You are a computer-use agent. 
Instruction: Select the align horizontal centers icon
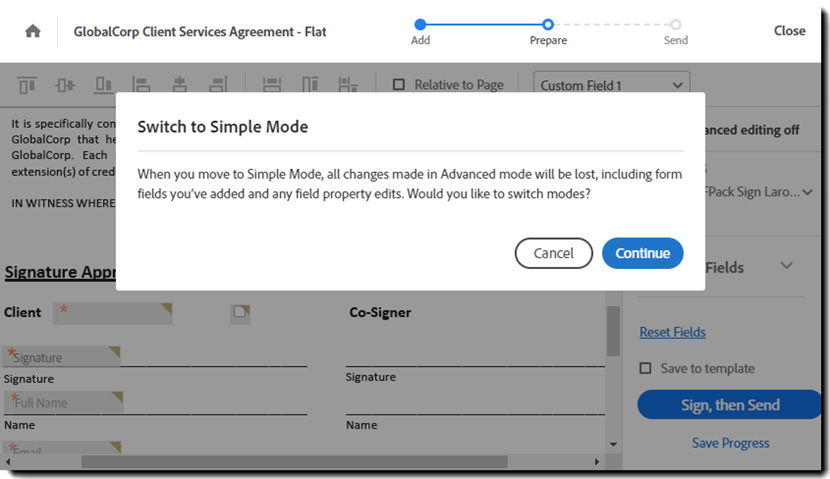coord(180,85)
